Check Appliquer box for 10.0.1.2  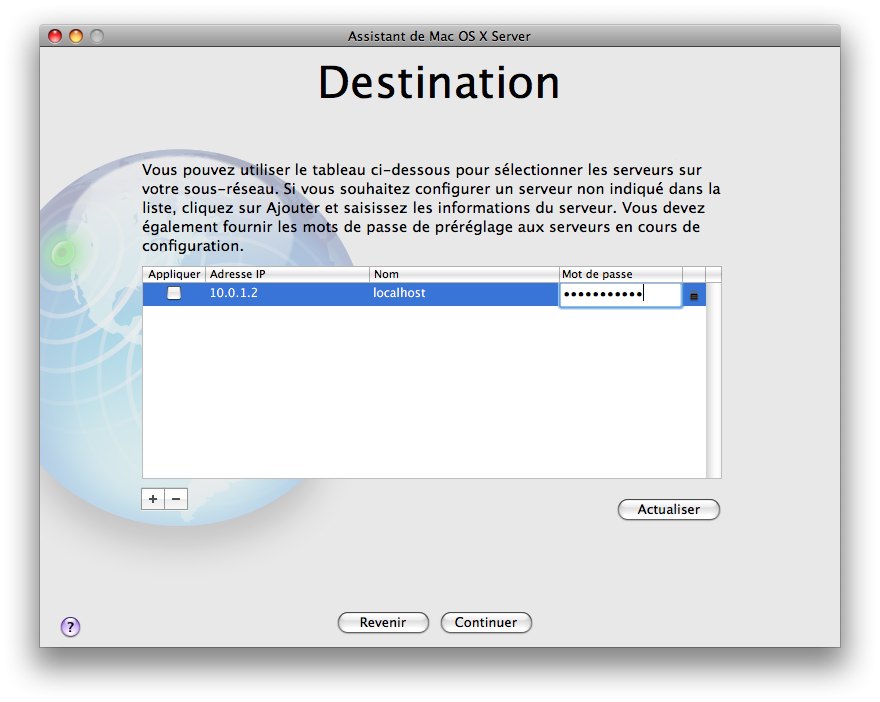point(174,293)
